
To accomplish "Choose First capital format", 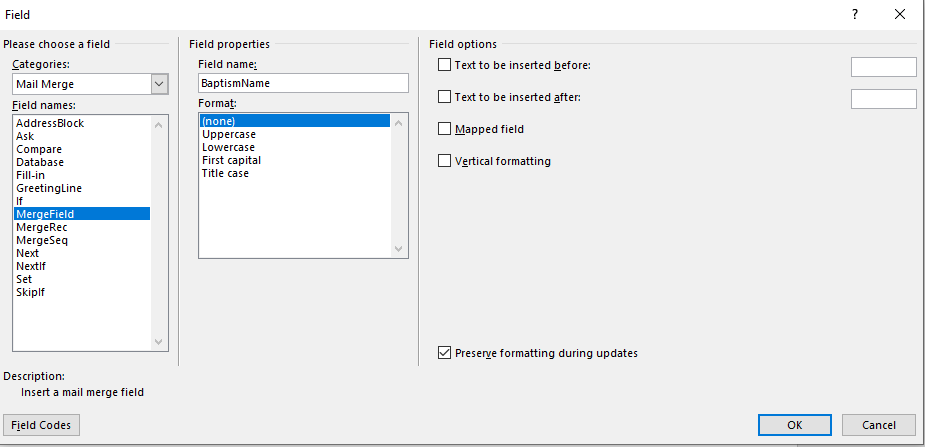I will coord(231,160).
